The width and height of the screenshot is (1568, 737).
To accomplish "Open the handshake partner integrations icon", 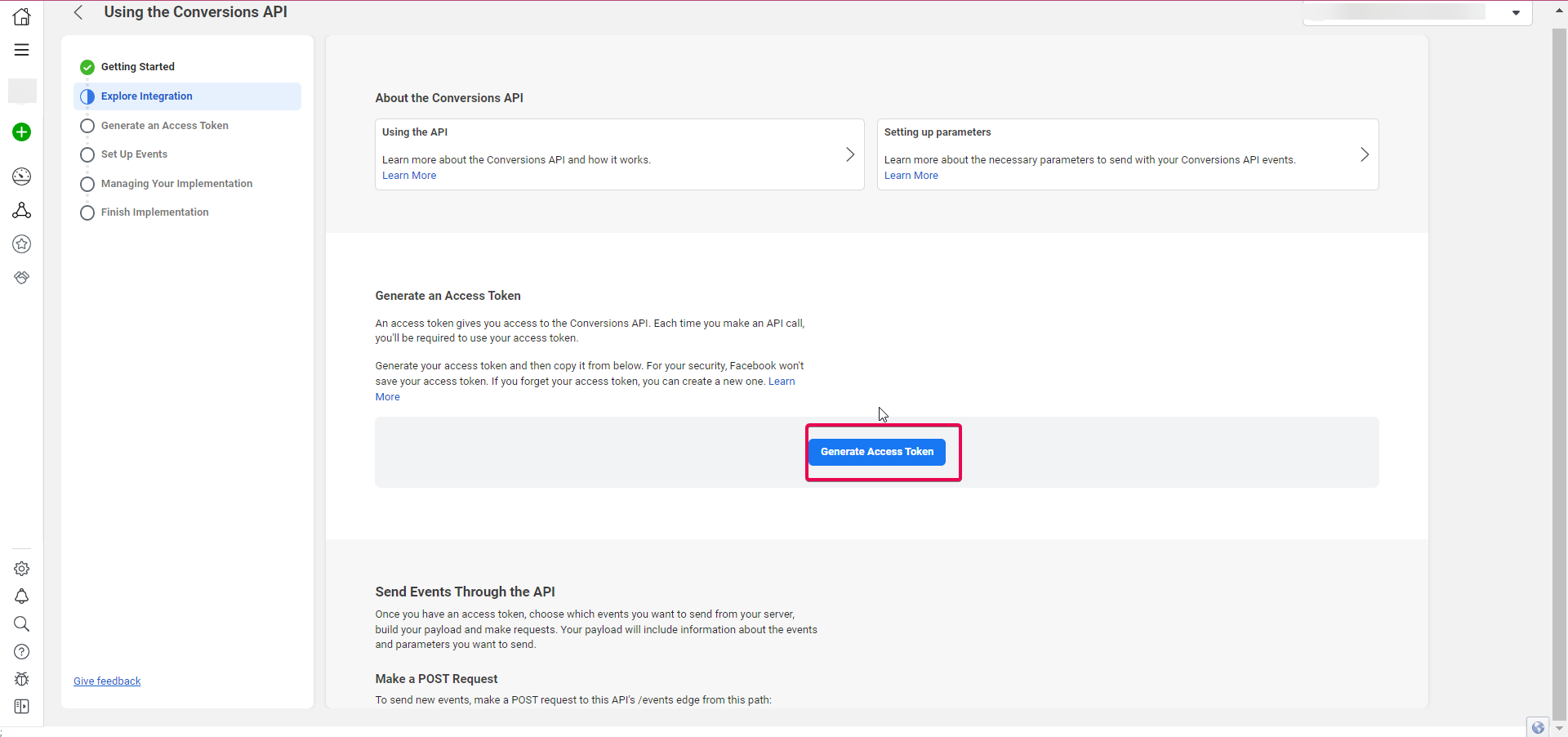I will 22,278.
